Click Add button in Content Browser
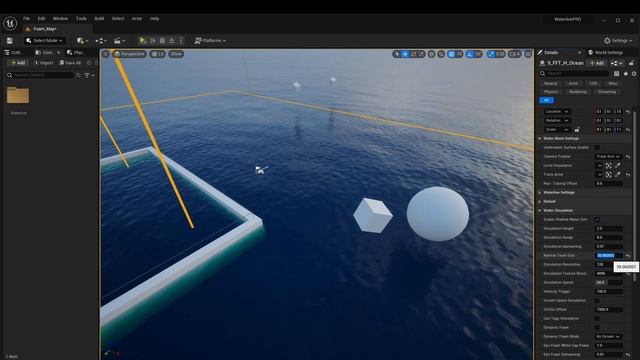This screenshot has width=640, height=360. click(18, 63)
